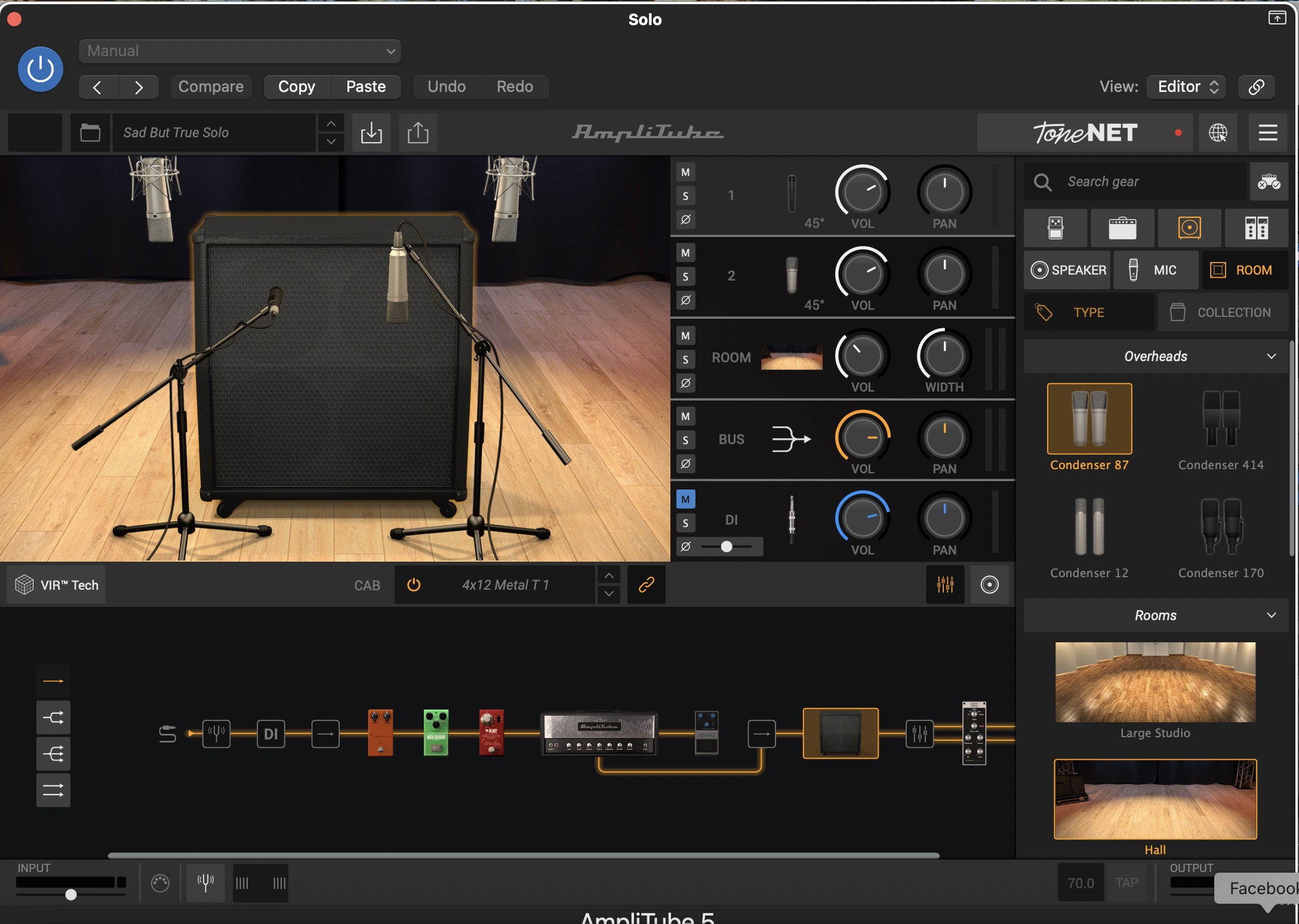Click the orange cab link icon
The height and width of the screenshot is (924, 1299).
point(646,585)
